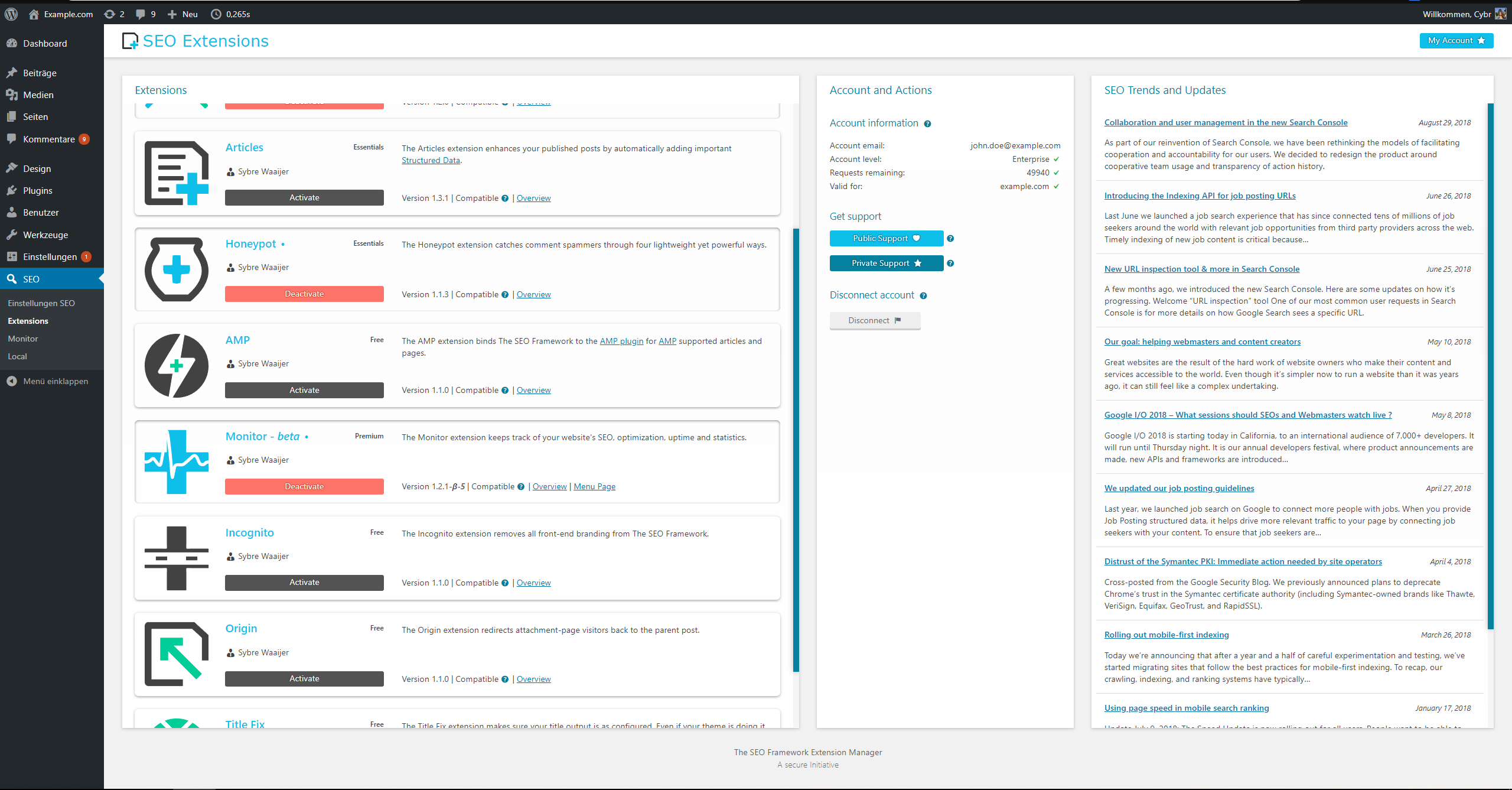Open the updates indicator showing 2
1512x790 pixels.
pos(114,14)
